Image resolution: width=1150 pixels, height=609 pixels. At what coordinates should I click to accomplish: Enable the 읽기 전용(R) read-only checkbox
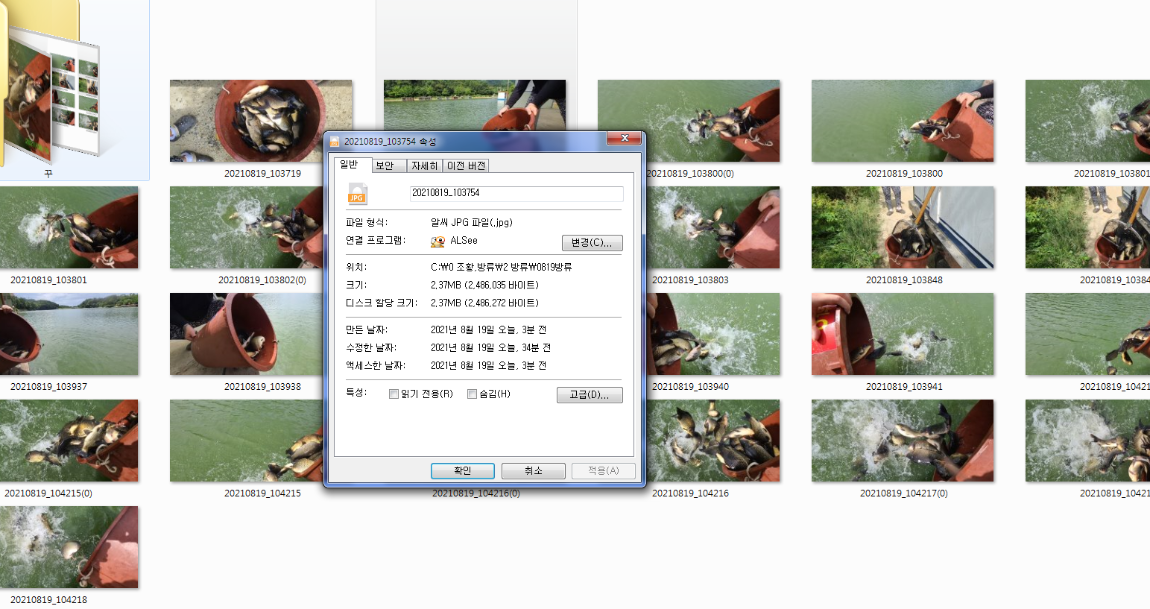point(394,394)
